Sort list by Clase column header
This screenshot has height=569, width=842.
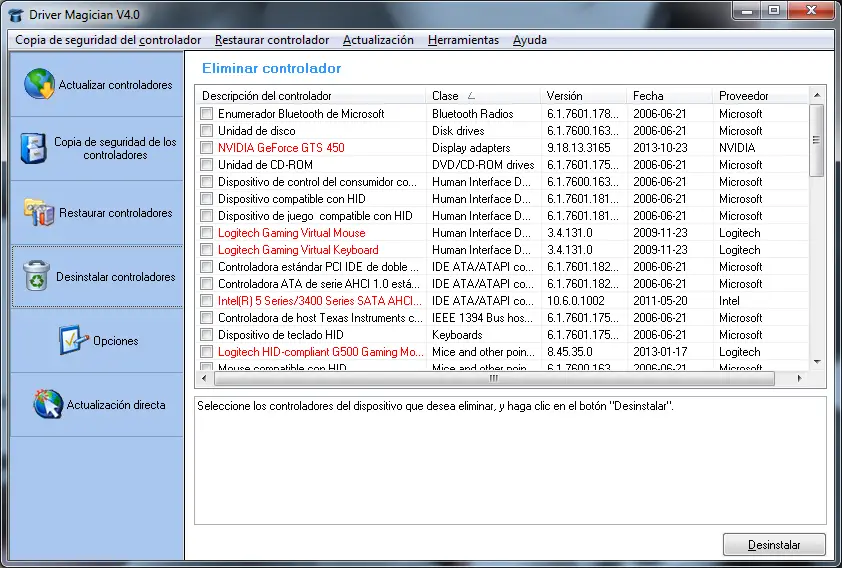pyautogui.click(x=483, y=96)
